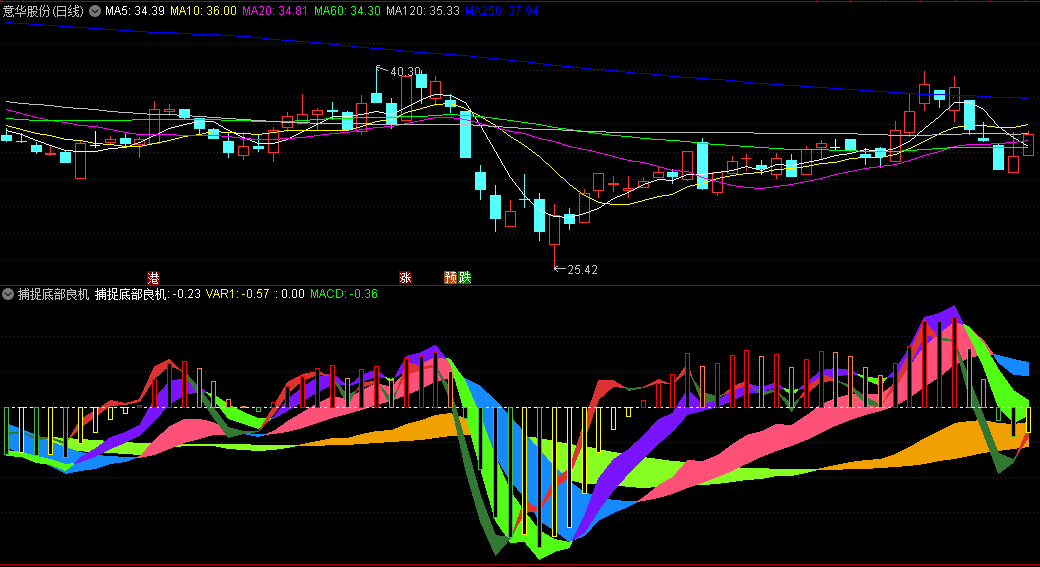Viewport: 1040px width, 567px height.
Task: Open the dropdown next to 意华股份(日线) title
Action: 96,11
